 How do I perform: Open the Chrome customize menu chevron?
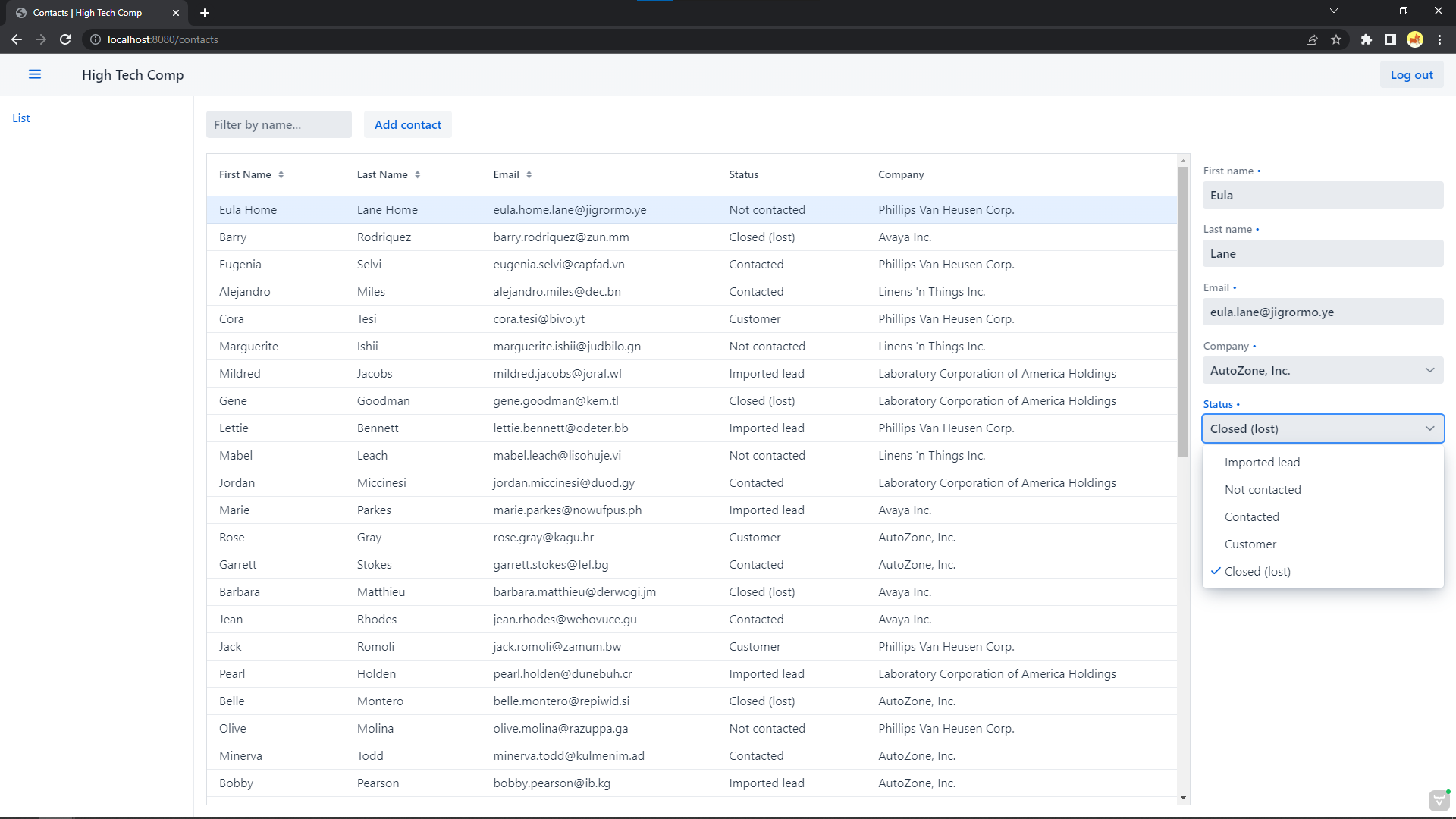1333,11
